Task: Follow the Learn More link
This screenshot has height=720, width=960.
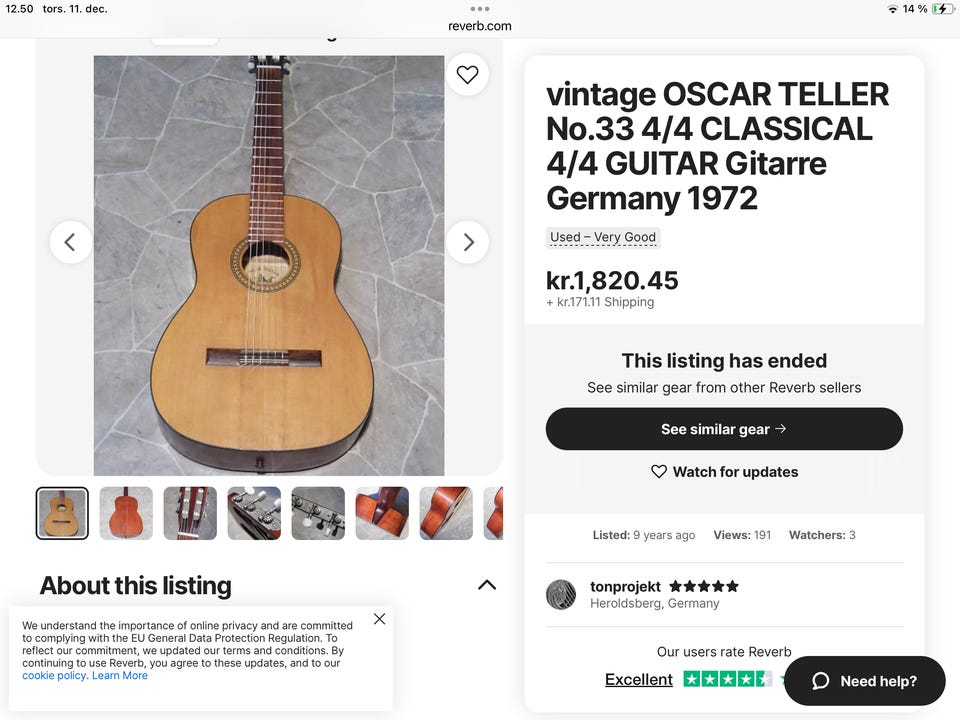Action: pos(120,676)
